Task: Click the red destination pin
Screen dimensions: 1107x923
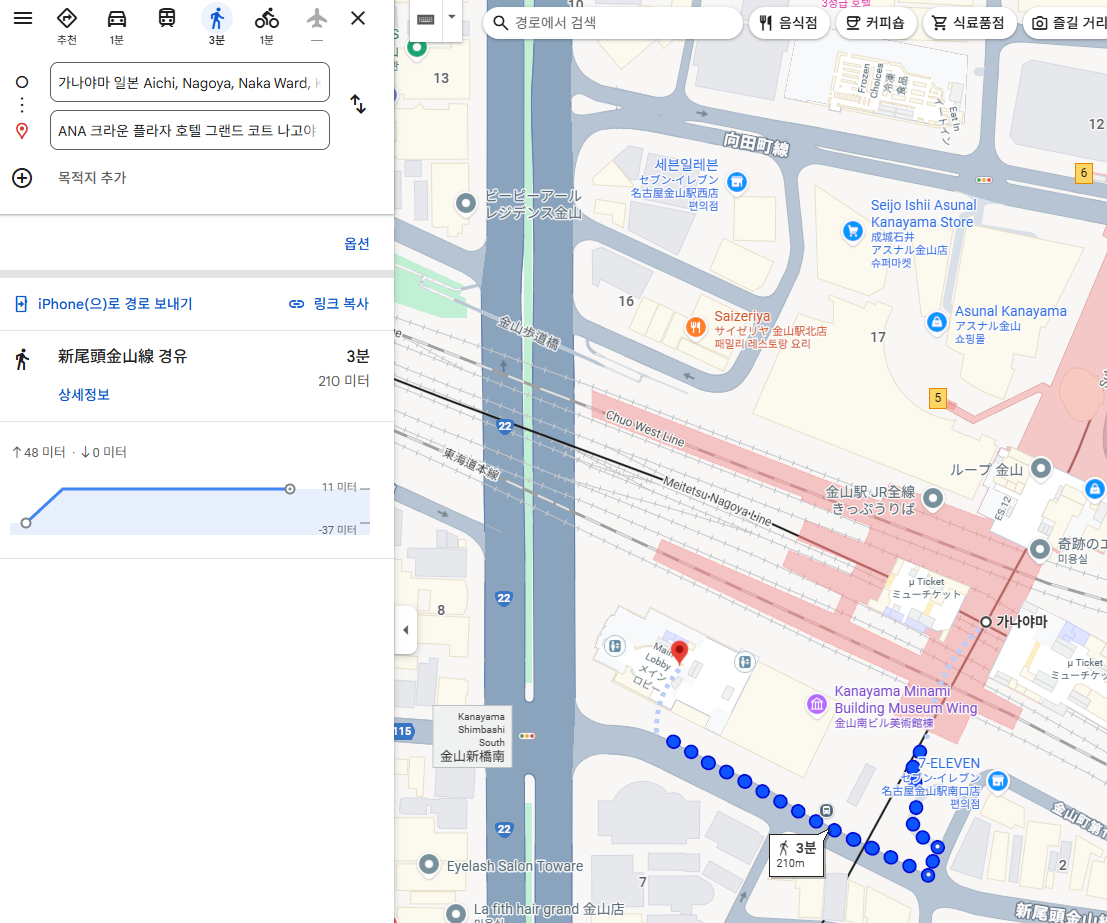Action: click(679, 652)
